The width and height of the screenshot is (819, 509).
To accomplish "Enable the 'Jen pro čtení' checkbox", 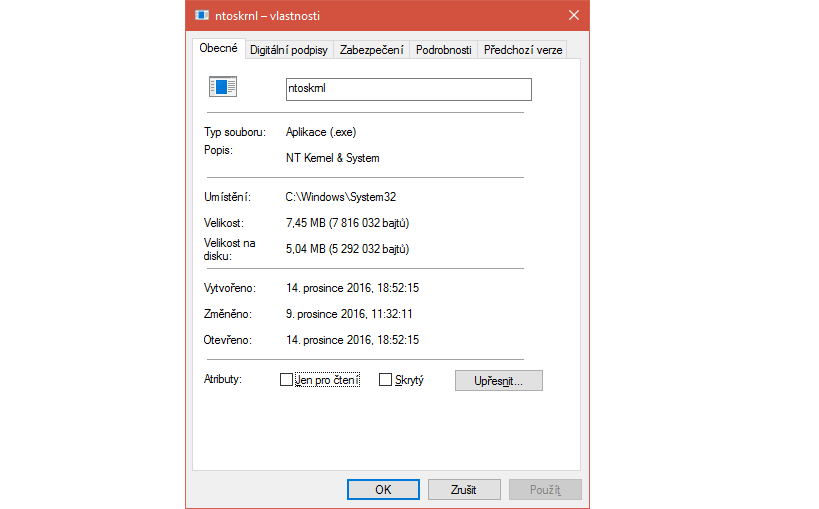I will pos(286,379).
